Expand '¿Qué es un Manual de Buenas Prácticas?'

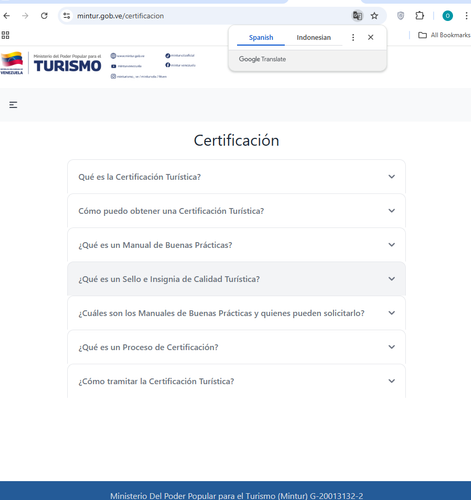[x=236, y=245]
